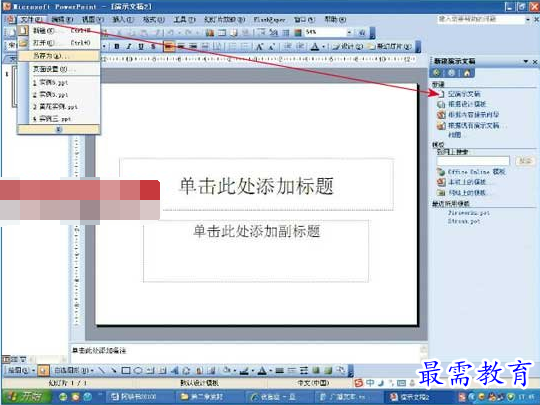Image resolution: width=540 pixels, height=405 pixels.
Task: Click the search button beside template field
Action: click(525, 160)
